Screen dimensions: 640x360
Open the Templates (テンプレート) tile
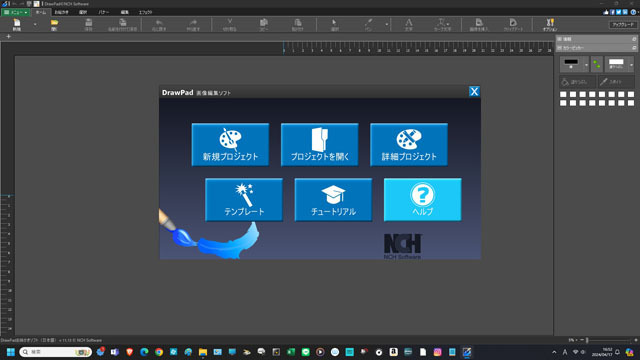244,200
